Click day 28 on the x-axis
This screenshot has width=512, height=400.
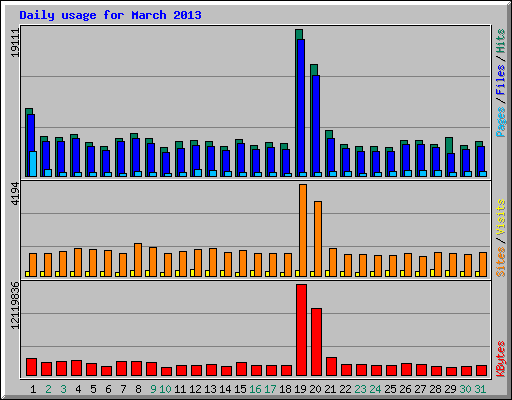point(435,389)
